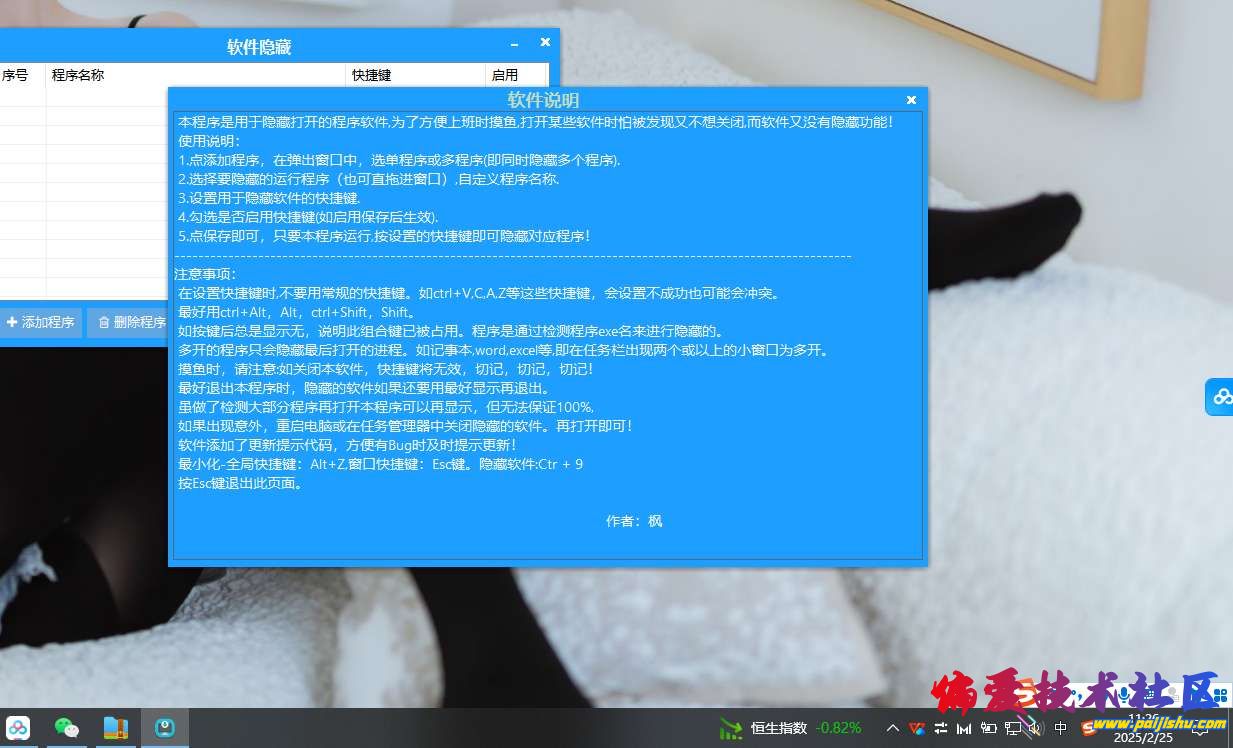Expand the hidden system tray icons
The image size is (1233, 748).
tap(892, 728)
